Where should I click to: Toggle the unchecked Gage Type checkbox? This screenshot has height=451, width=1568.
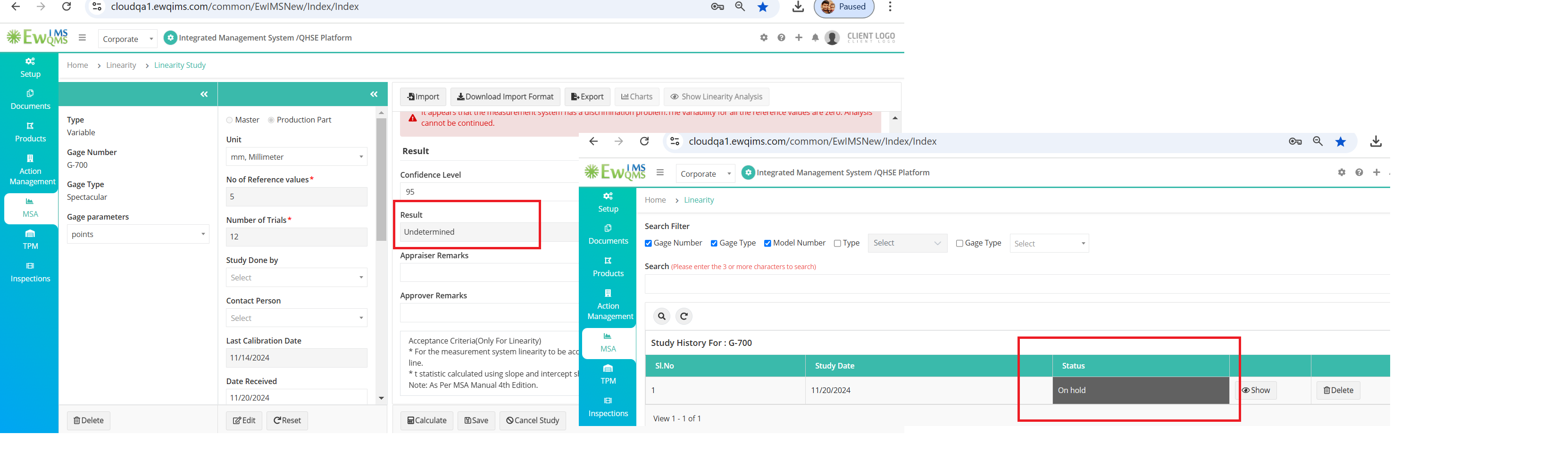(959, 244)
